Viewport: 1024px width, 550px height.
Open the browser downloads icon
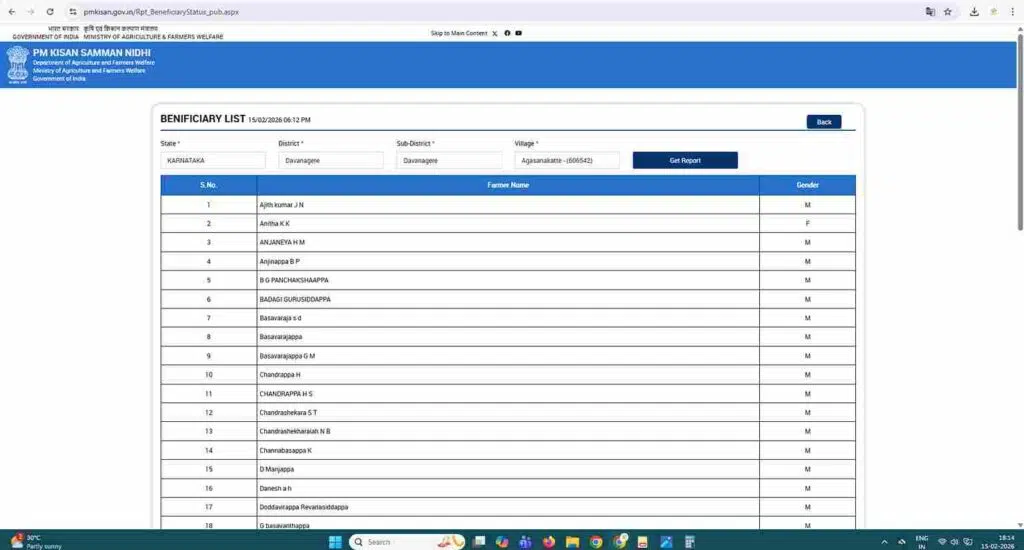point(974,12)
